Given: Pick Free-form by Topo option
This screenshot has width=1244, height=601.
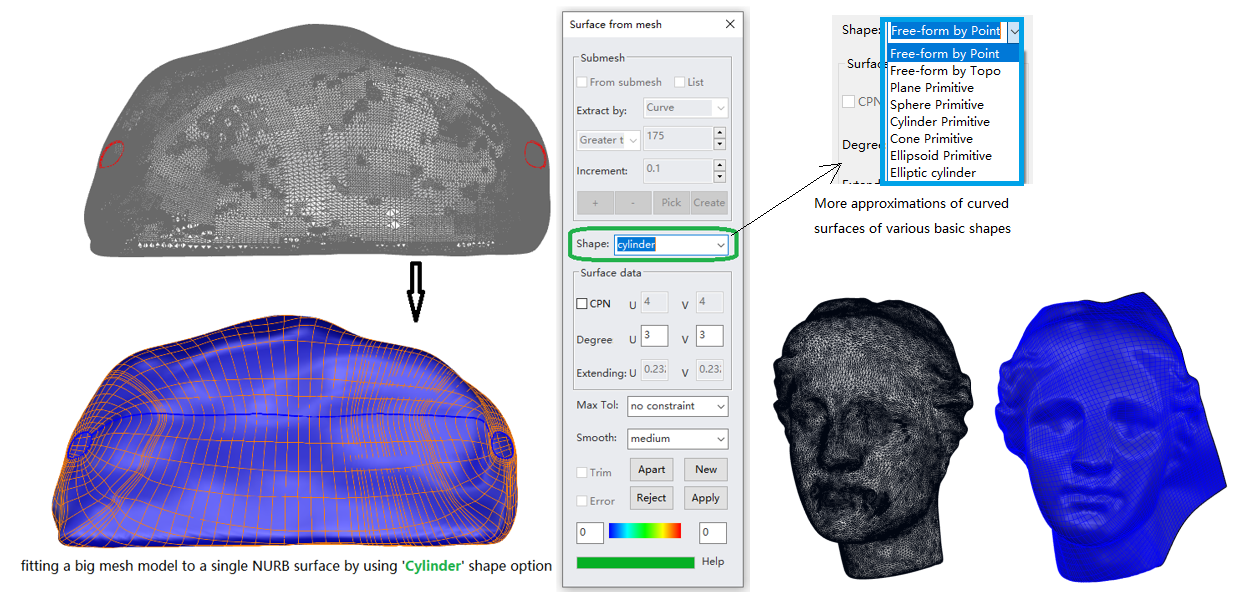Looking at the screenshot, I should [x=945, y=71].
